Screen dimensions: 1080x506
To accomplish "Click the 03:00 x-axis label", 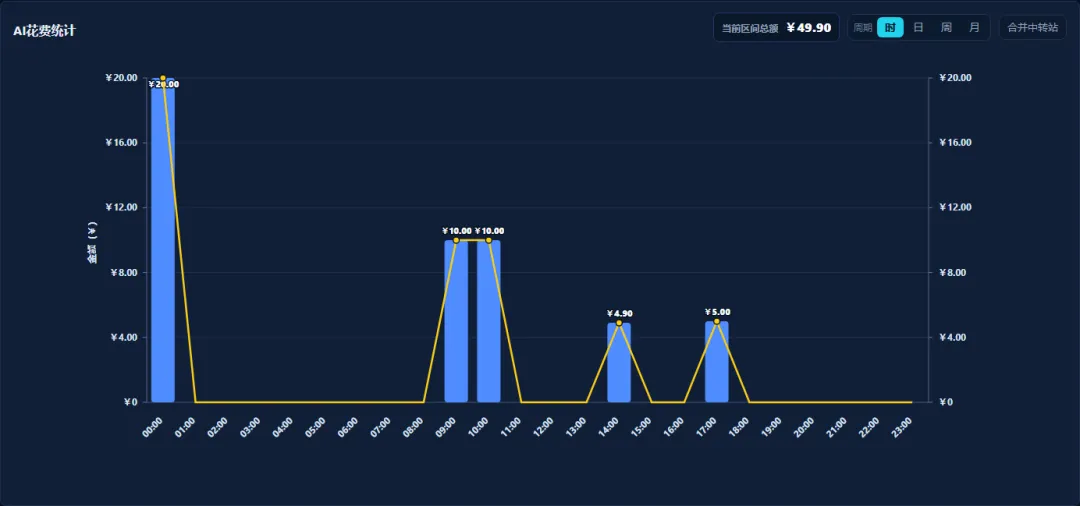I will [x=250, y=427].
